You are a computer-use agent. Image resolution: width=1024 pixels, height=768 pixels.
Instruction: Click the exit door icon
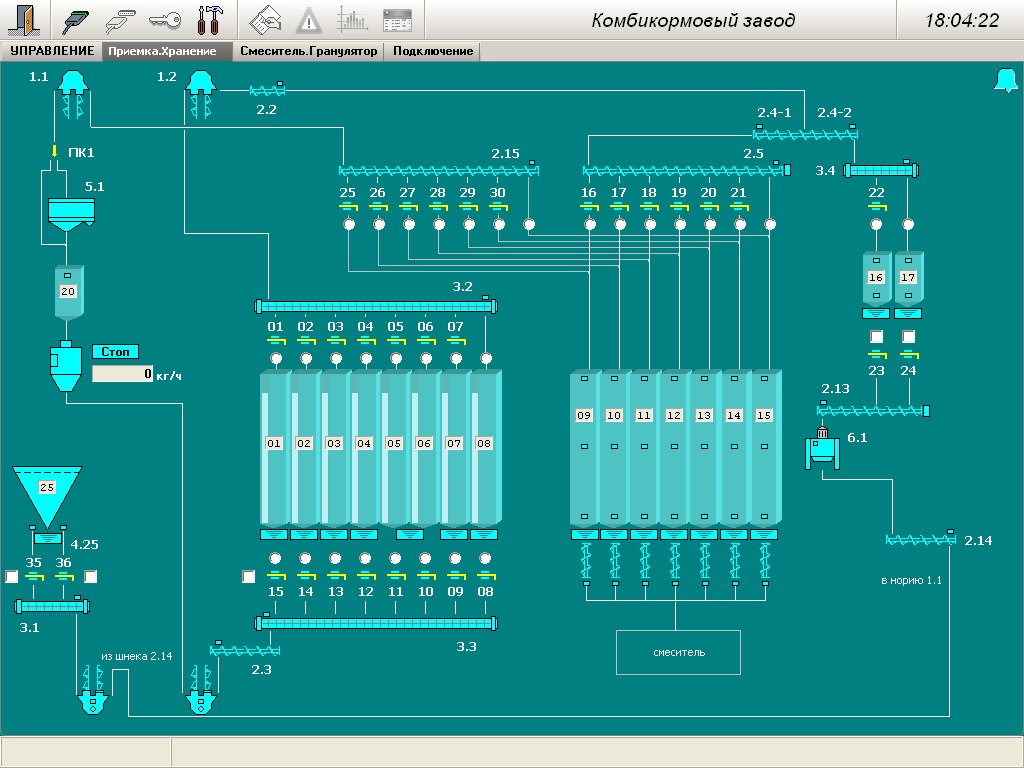[x=26, y=20]
